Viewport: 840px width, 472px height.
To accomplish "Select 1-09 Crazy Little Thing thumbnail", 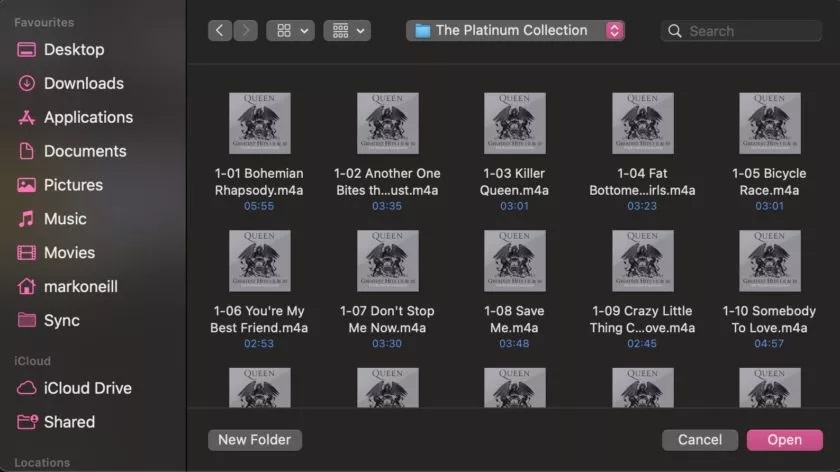I will coord(643,261).
